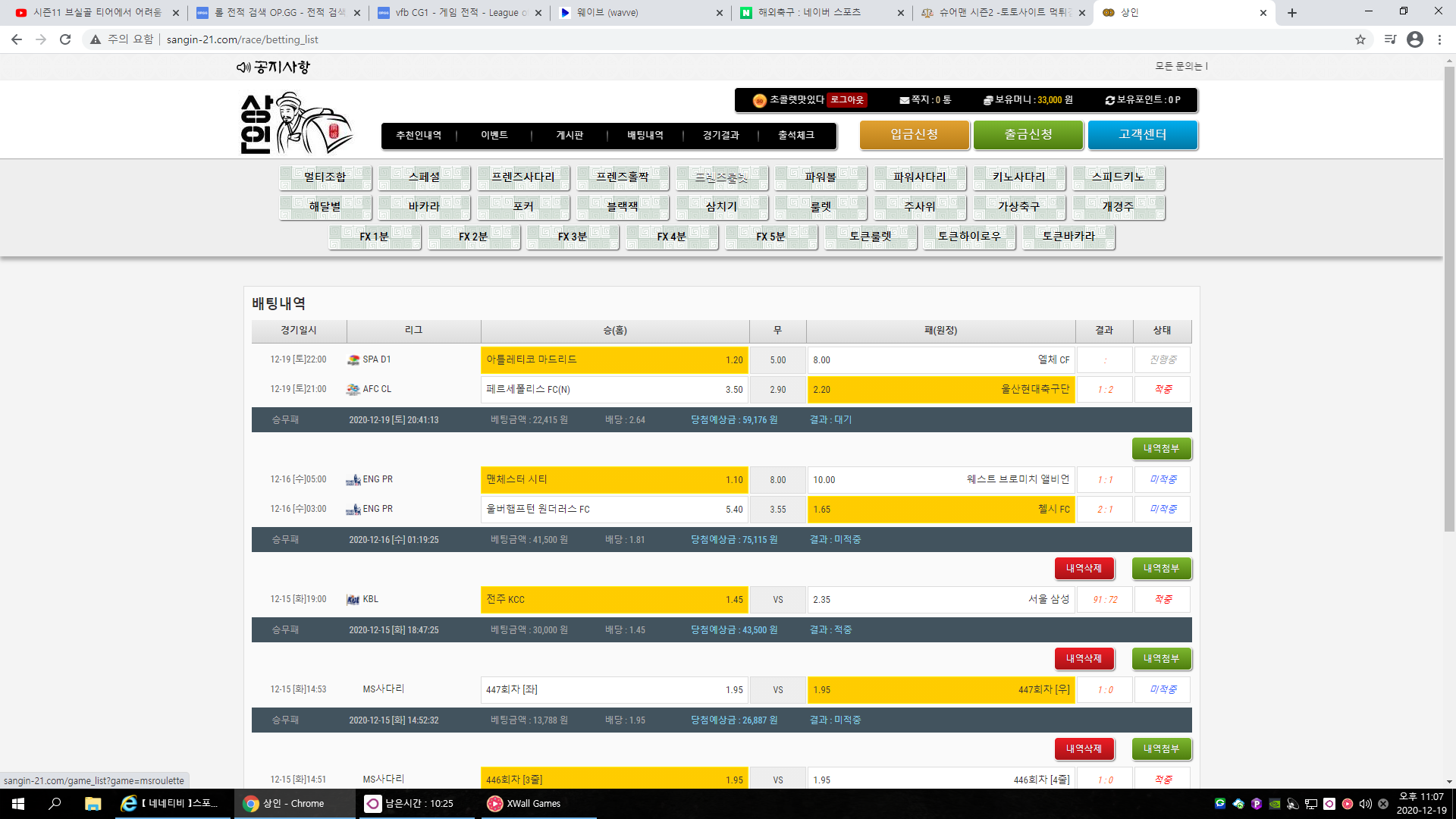
Task: Open Chrome three-dot menu
Action: pos(1439,39)
